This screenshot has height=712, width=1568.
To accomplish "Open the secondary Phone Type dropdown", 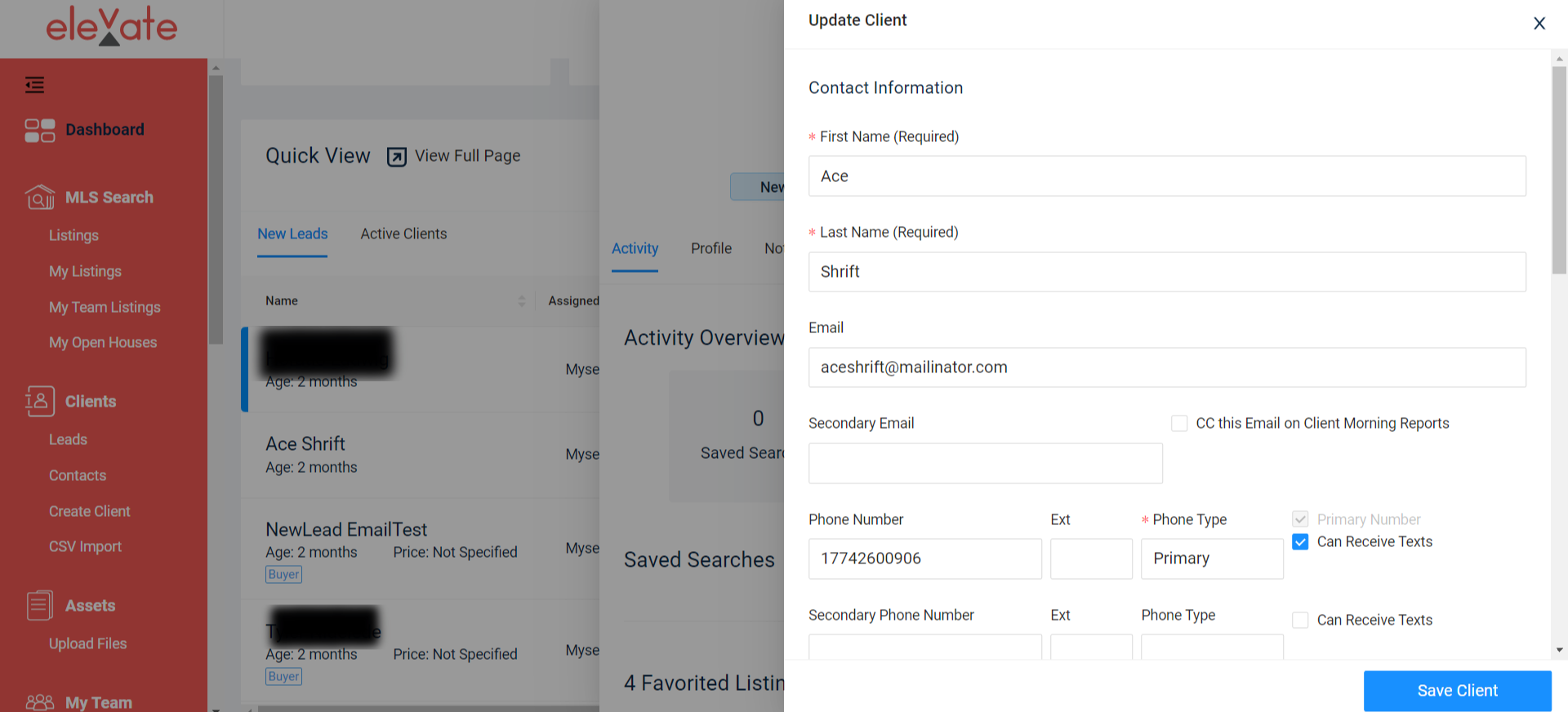I will click(1212, 647).
